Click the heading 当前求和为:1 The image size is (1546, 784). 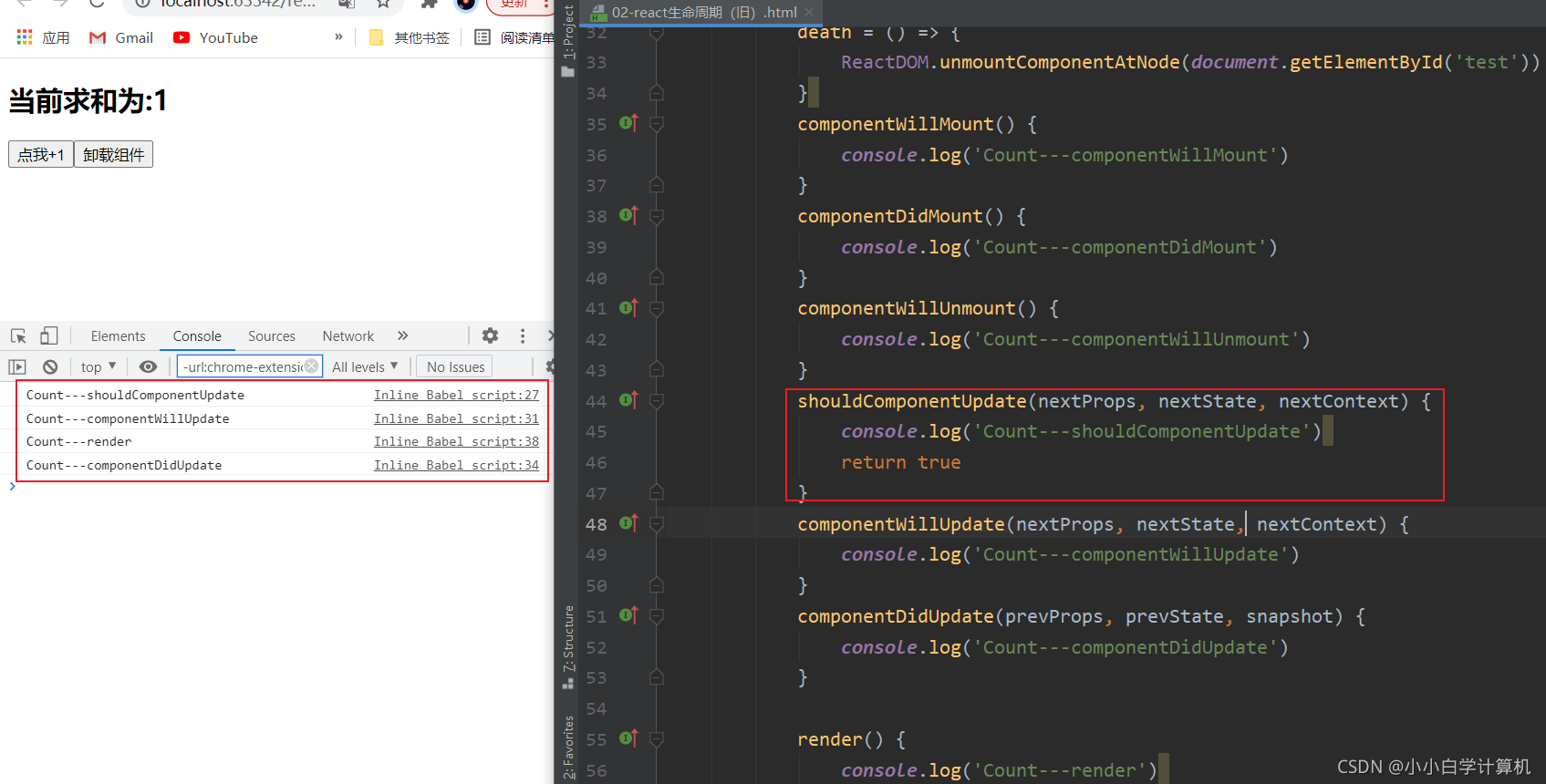click(88, 100)
